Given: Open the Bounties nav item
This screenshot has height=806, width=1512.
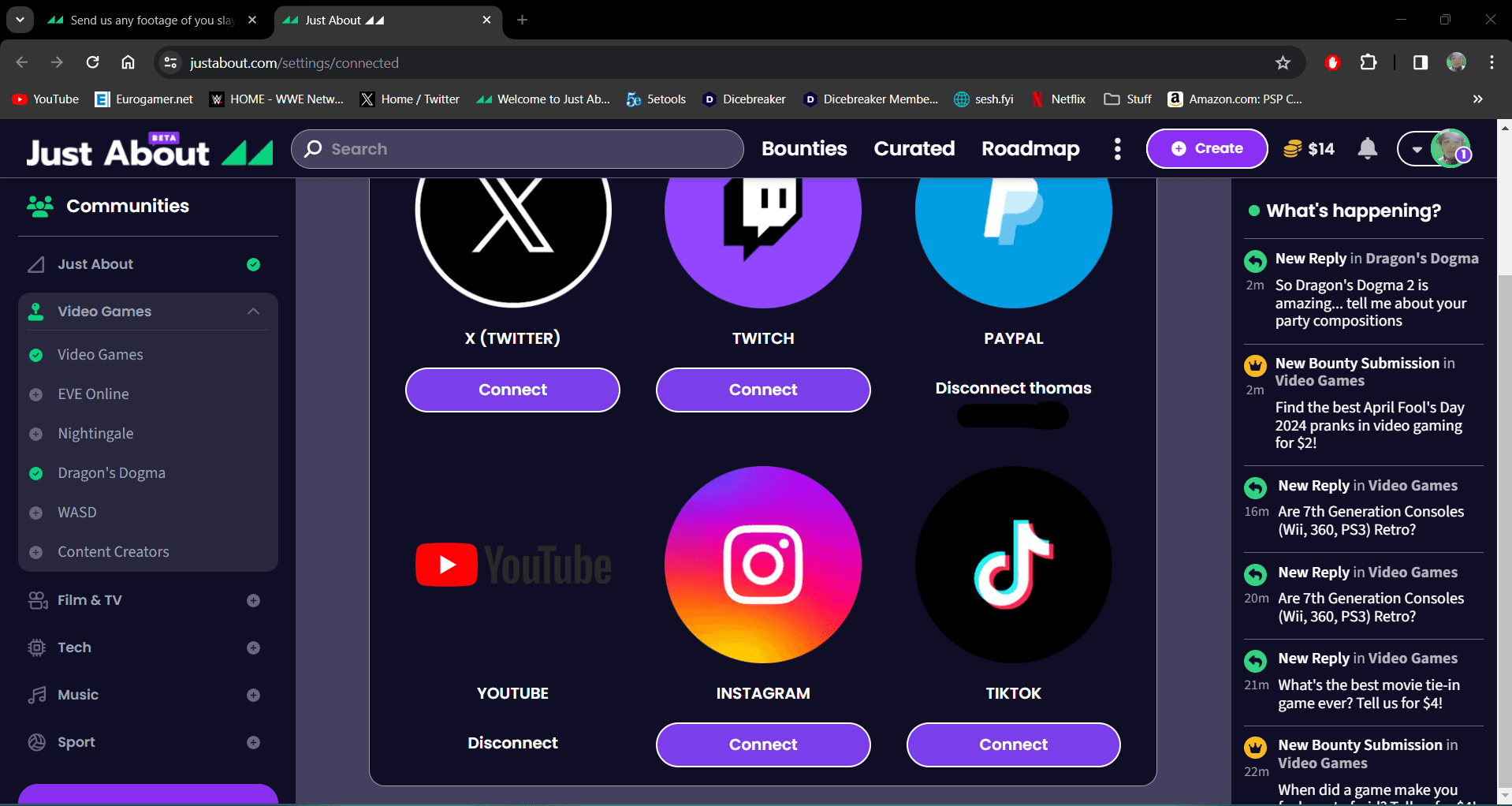Looking at the screenshot, I should click(804, 148).
